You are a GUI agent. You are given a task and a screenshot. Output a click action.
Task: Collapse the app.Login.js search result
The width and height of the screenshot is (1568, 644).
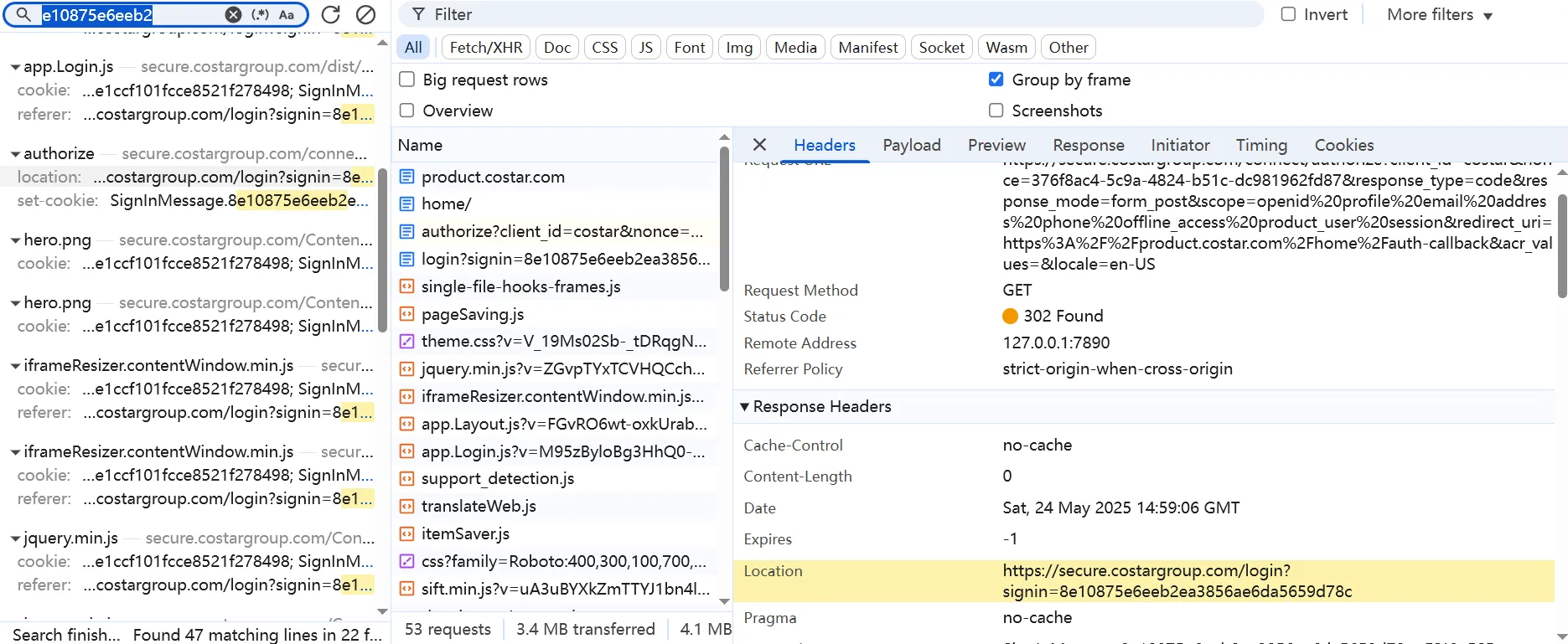pyautogui.click(x=16, y=67)
